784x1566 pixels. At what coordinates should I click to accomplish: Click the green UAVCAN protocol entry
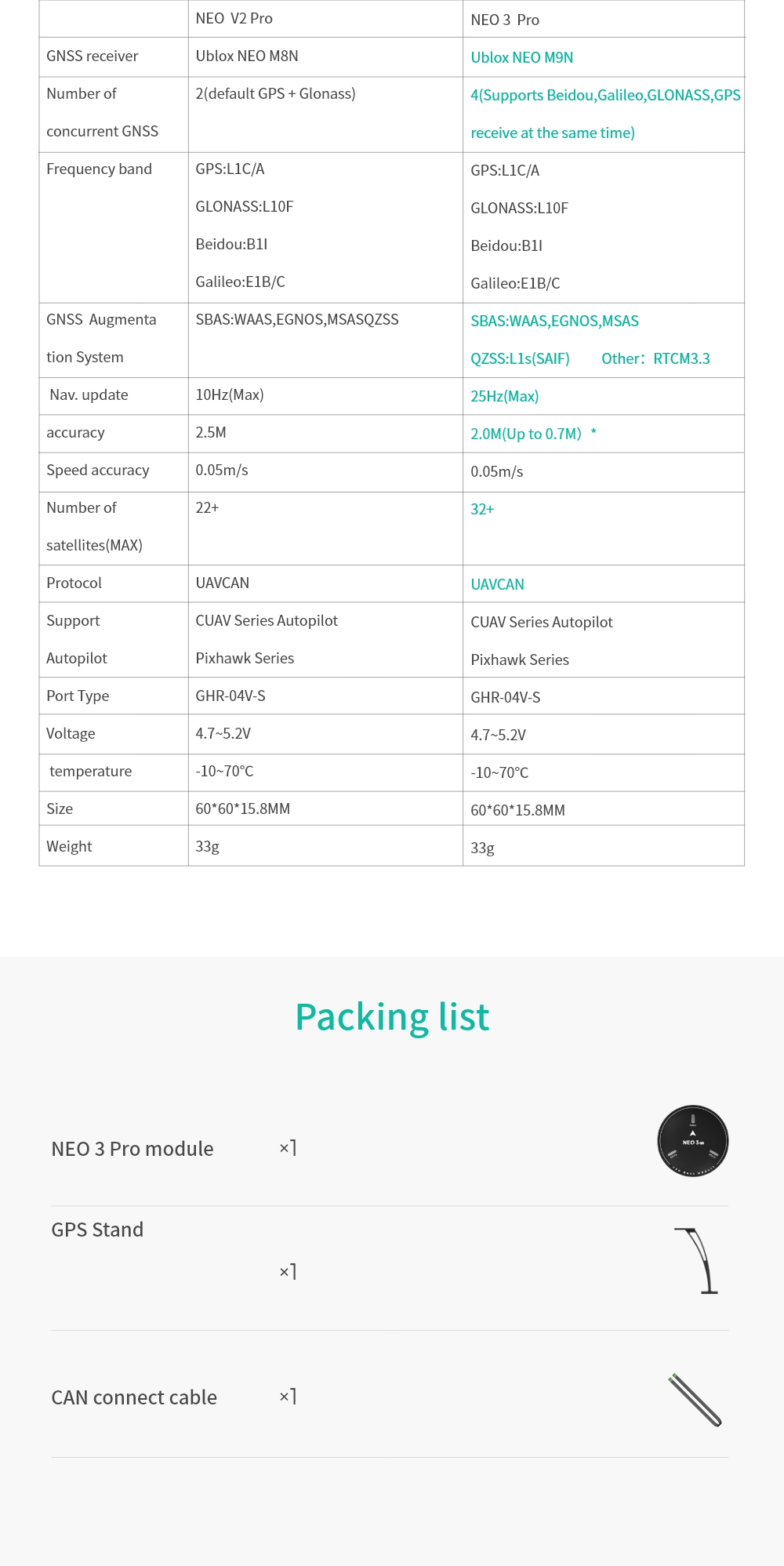click(x=497, y=584)
